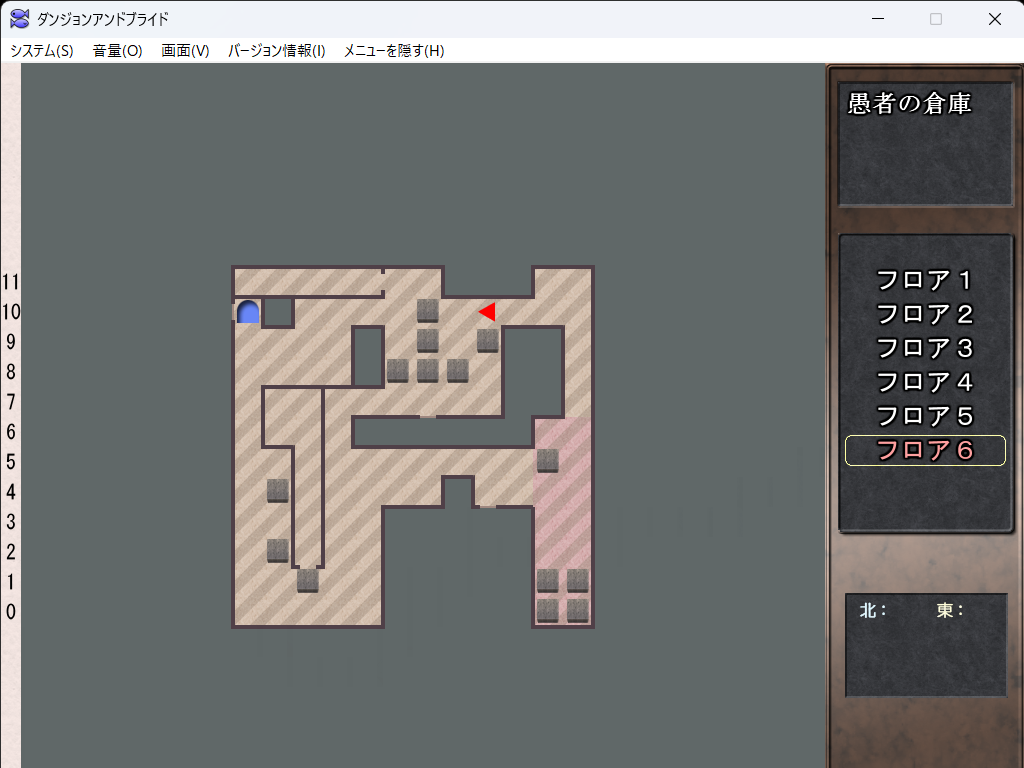Click the lone stone block at row 5
1024x768 pixels.
547,460
